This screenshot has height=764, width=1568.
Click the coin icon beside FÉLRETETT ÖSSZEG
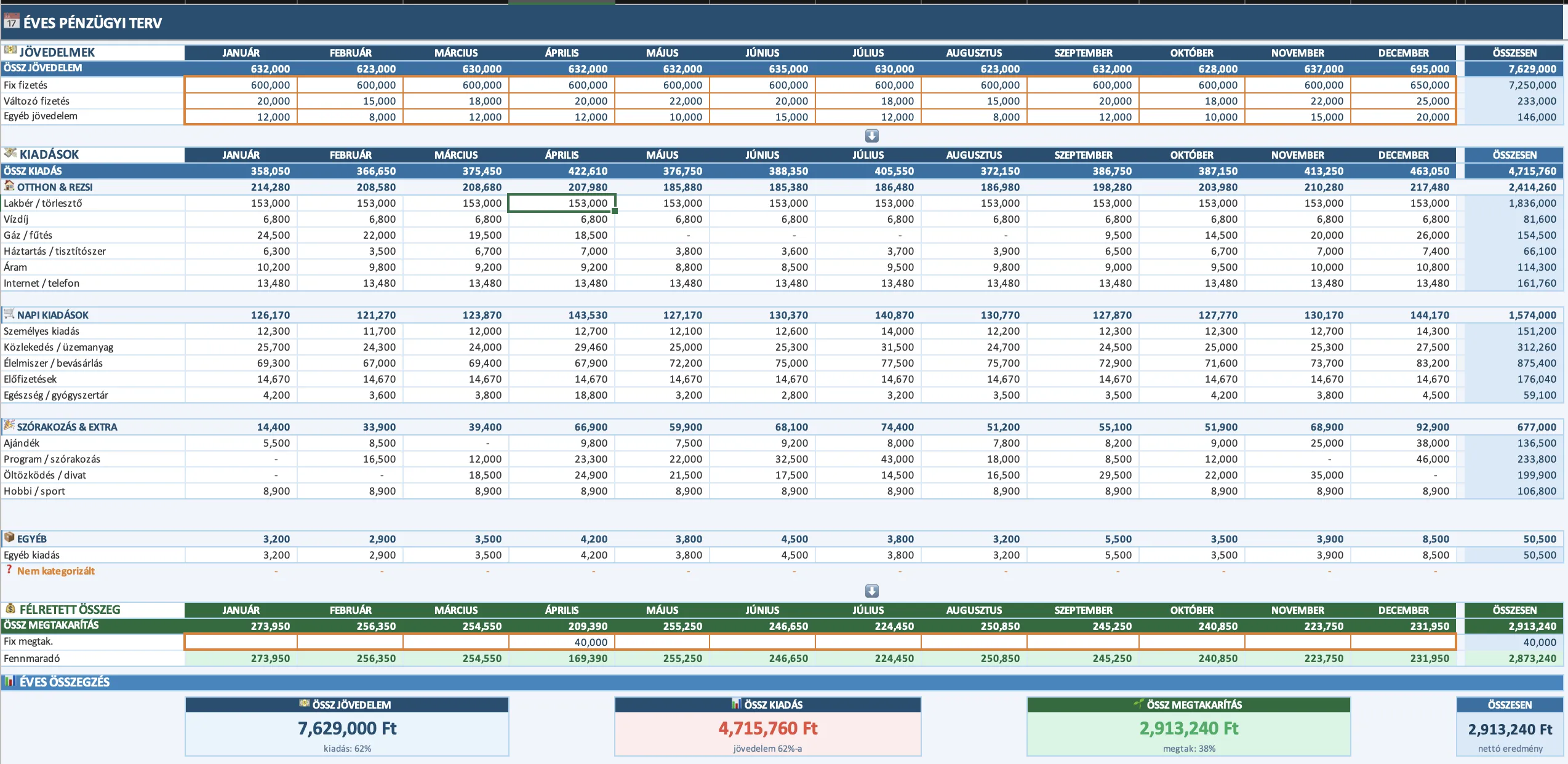tap(10, 608)
